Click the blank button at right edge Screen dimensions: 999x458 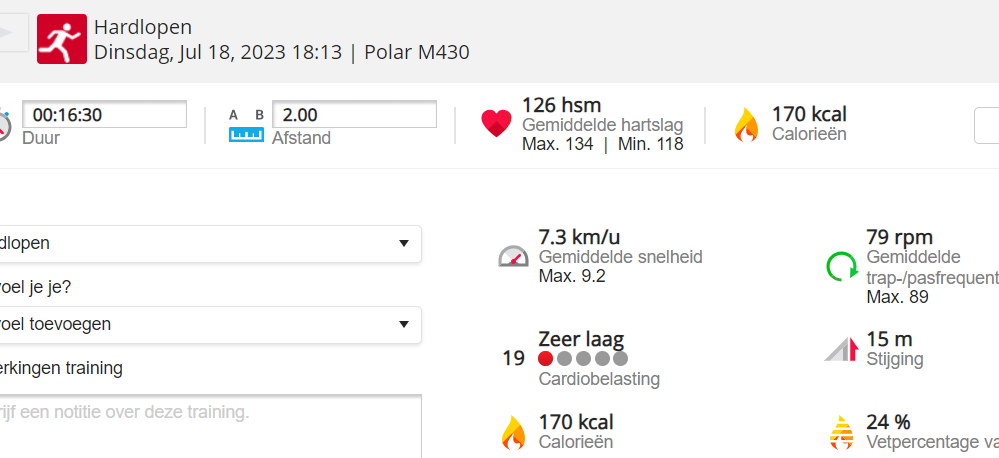tap(986, 126)
